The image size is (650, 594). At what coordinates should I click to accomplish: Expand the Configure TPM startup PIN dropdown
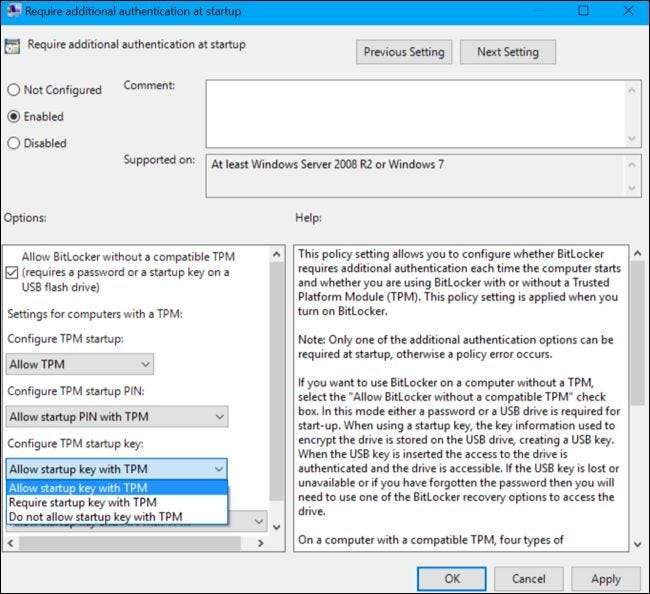117,416
